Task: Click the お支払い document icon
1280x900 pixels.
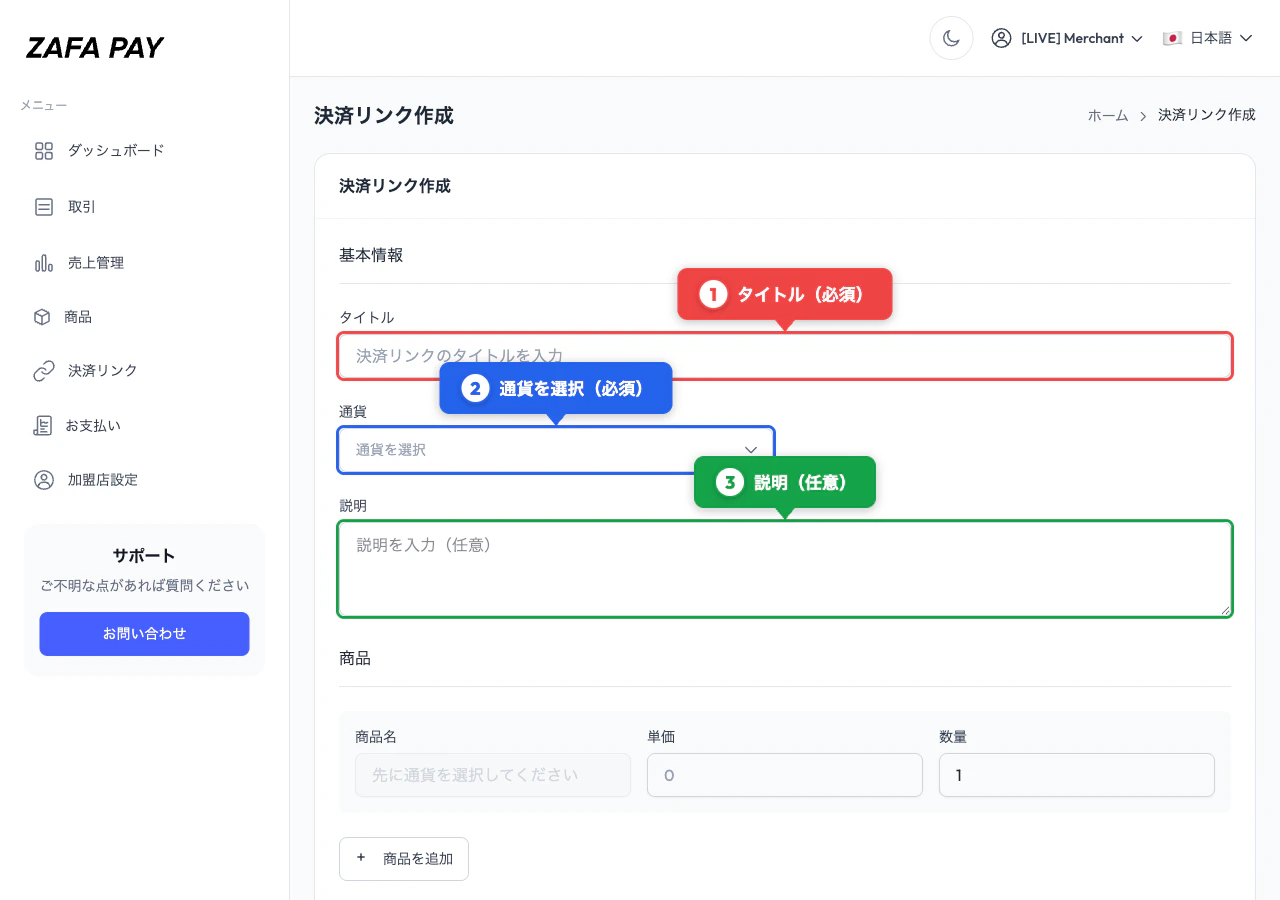Action: pos(43,425)
